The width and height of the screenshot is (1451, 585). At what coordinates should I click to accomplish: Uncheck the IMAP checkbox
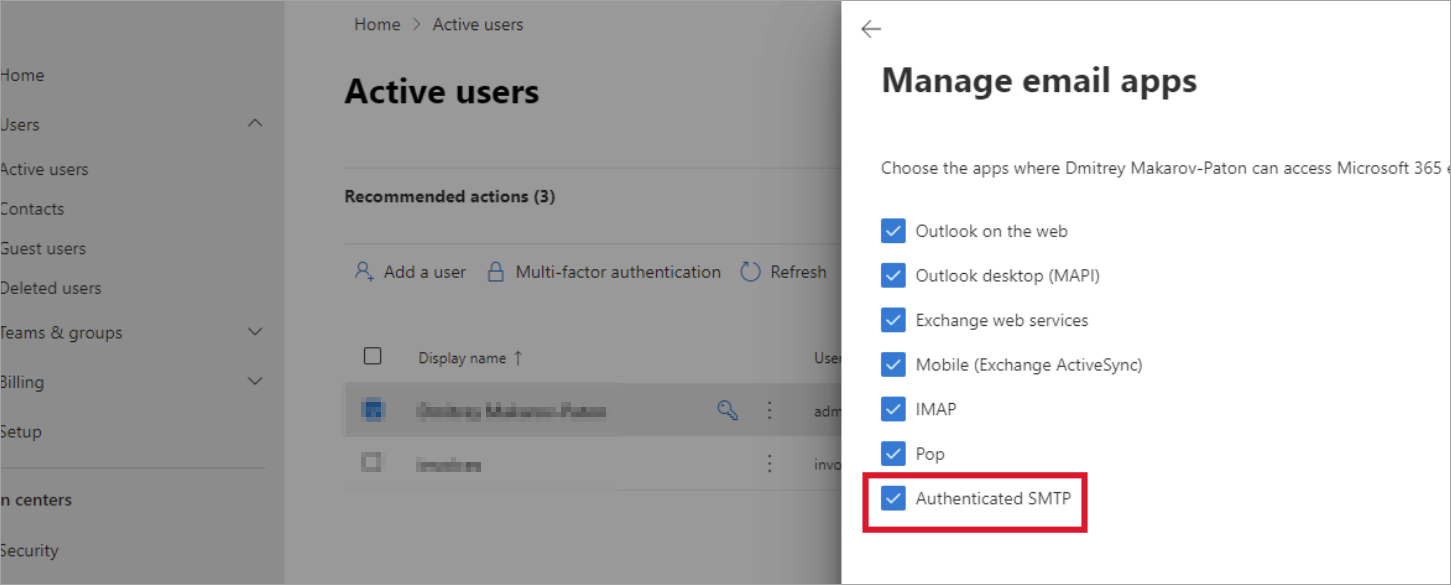click(893, 409)
